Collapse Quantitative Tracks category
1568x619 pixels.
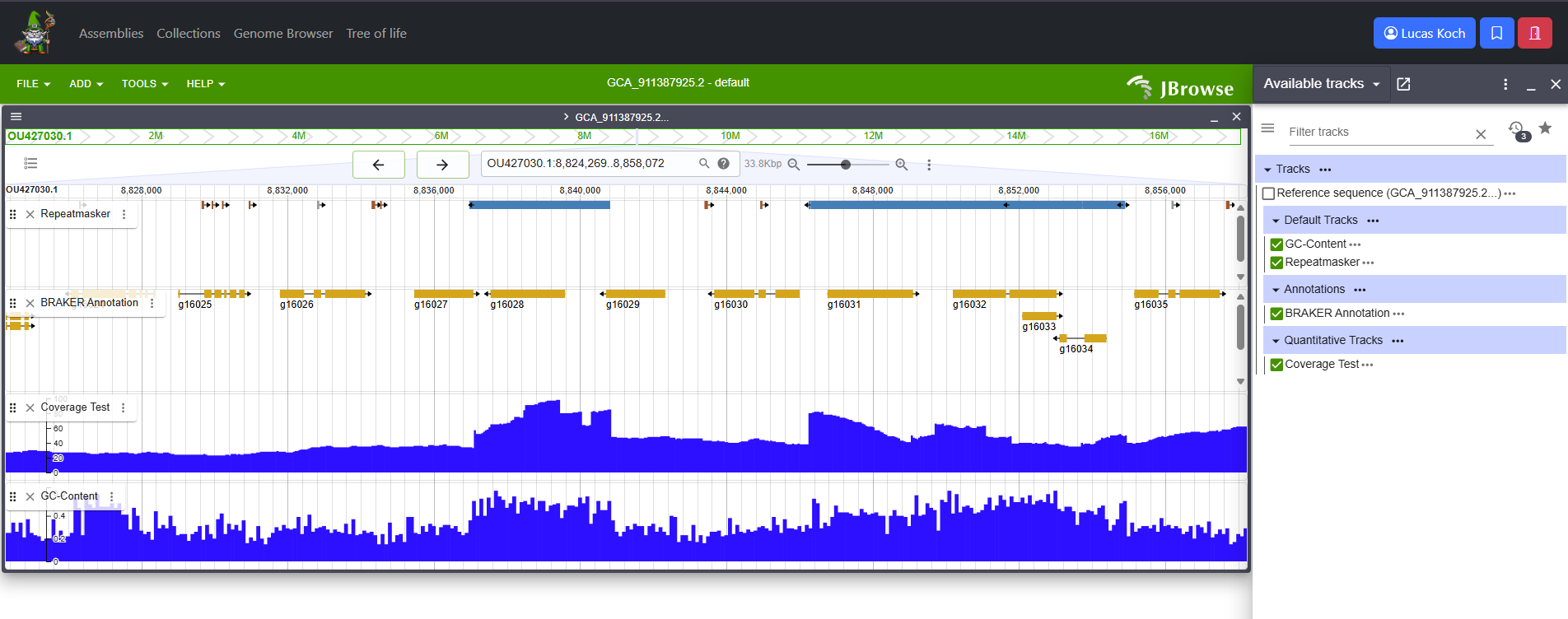click(x=1276, y=341)
